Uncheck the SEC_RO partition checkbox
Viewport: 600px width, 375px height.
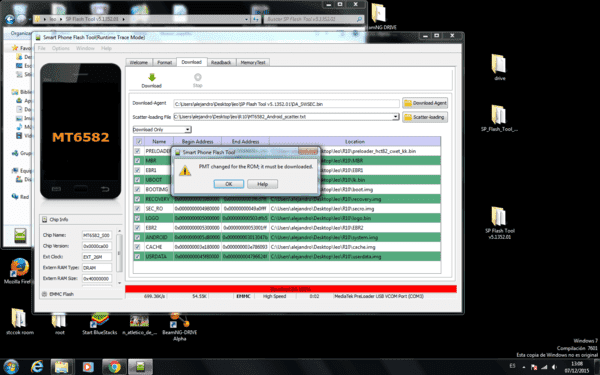click(137, 209)
